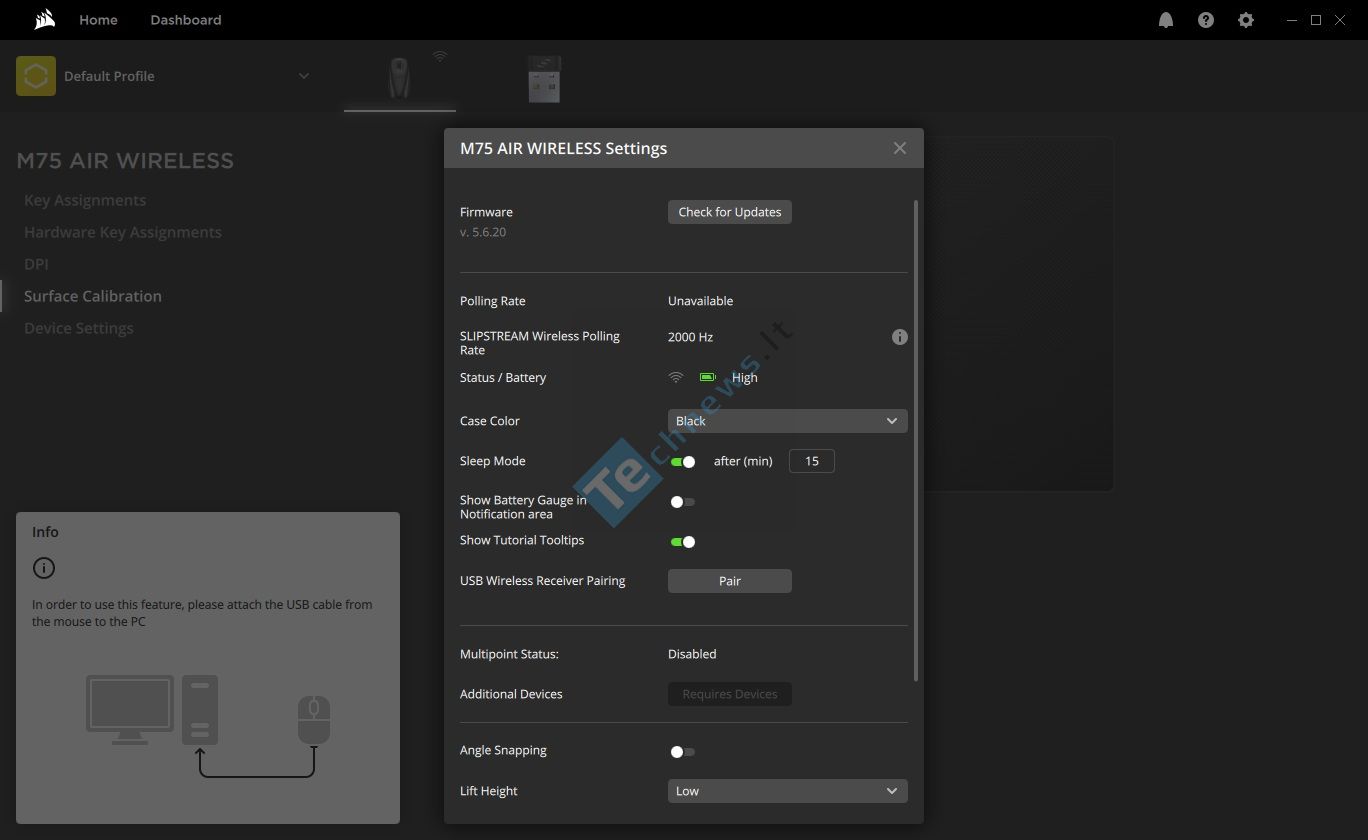
Task: Expand the Default Profile dropdown chevron
Action: point(304,76)
